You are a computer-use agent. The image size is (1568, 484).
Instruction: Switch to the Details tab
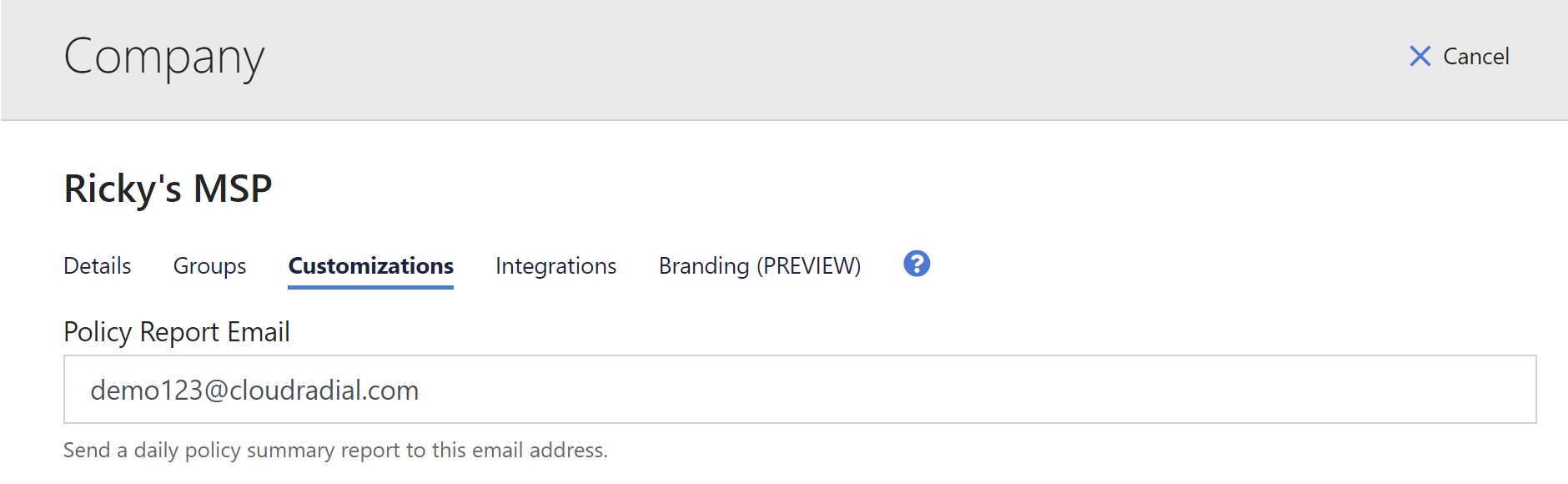[98, 265]
